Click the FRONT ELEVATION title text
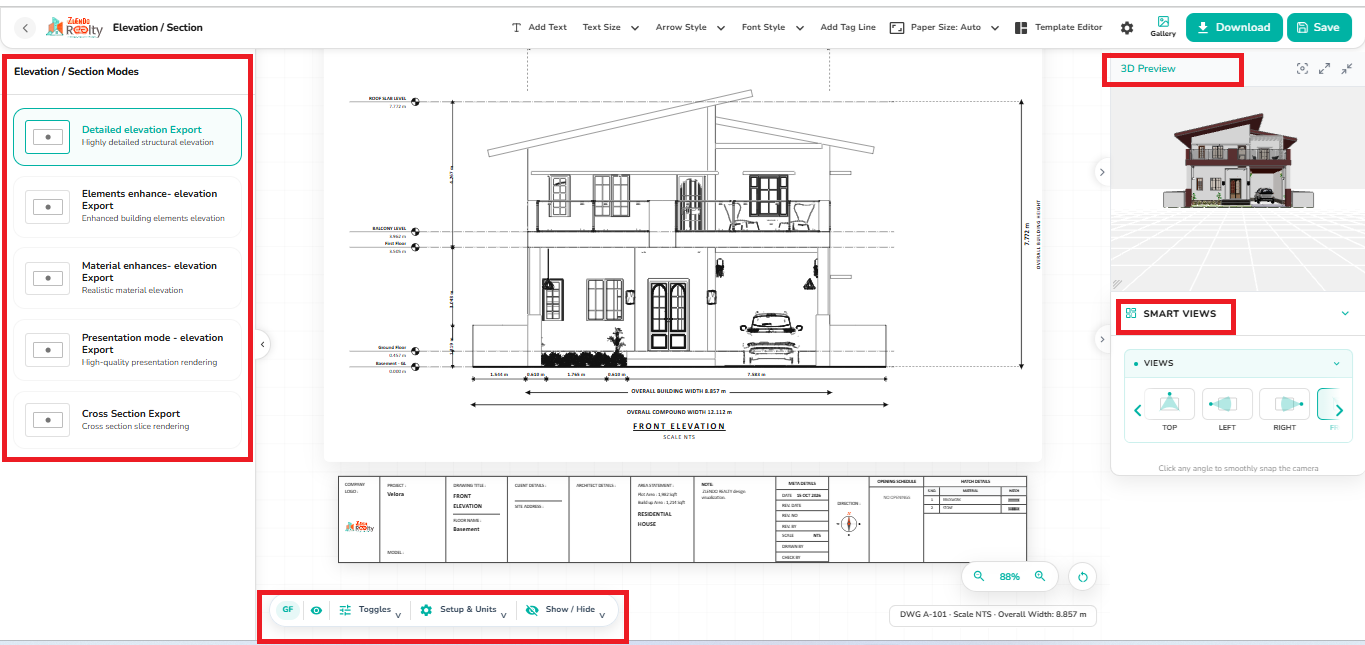The height and width of the screenshot is (645, 1365). tap(679, 426)
